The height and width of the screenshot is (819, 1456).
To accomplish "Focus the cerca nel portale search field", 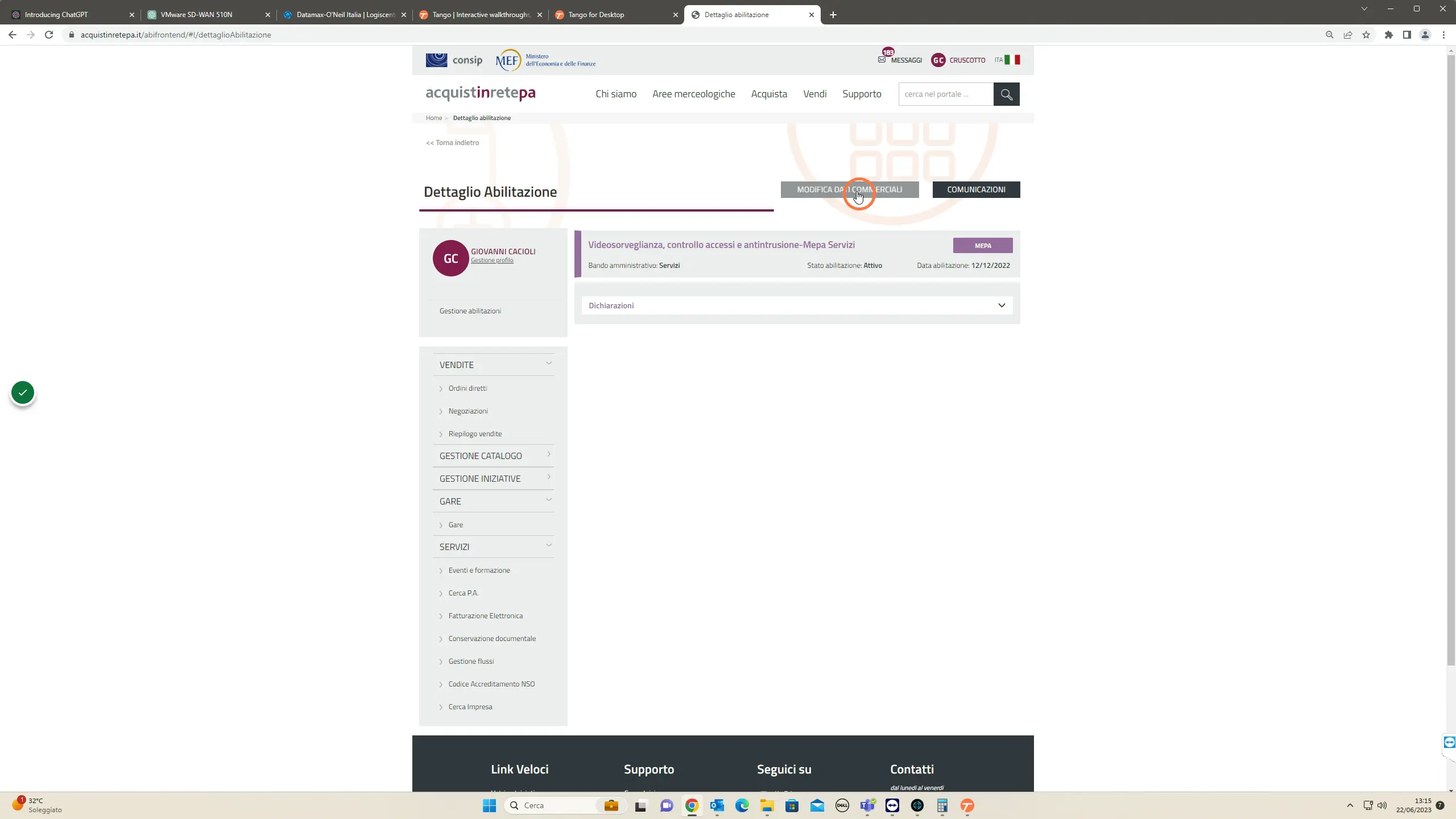I will point(946,94).
